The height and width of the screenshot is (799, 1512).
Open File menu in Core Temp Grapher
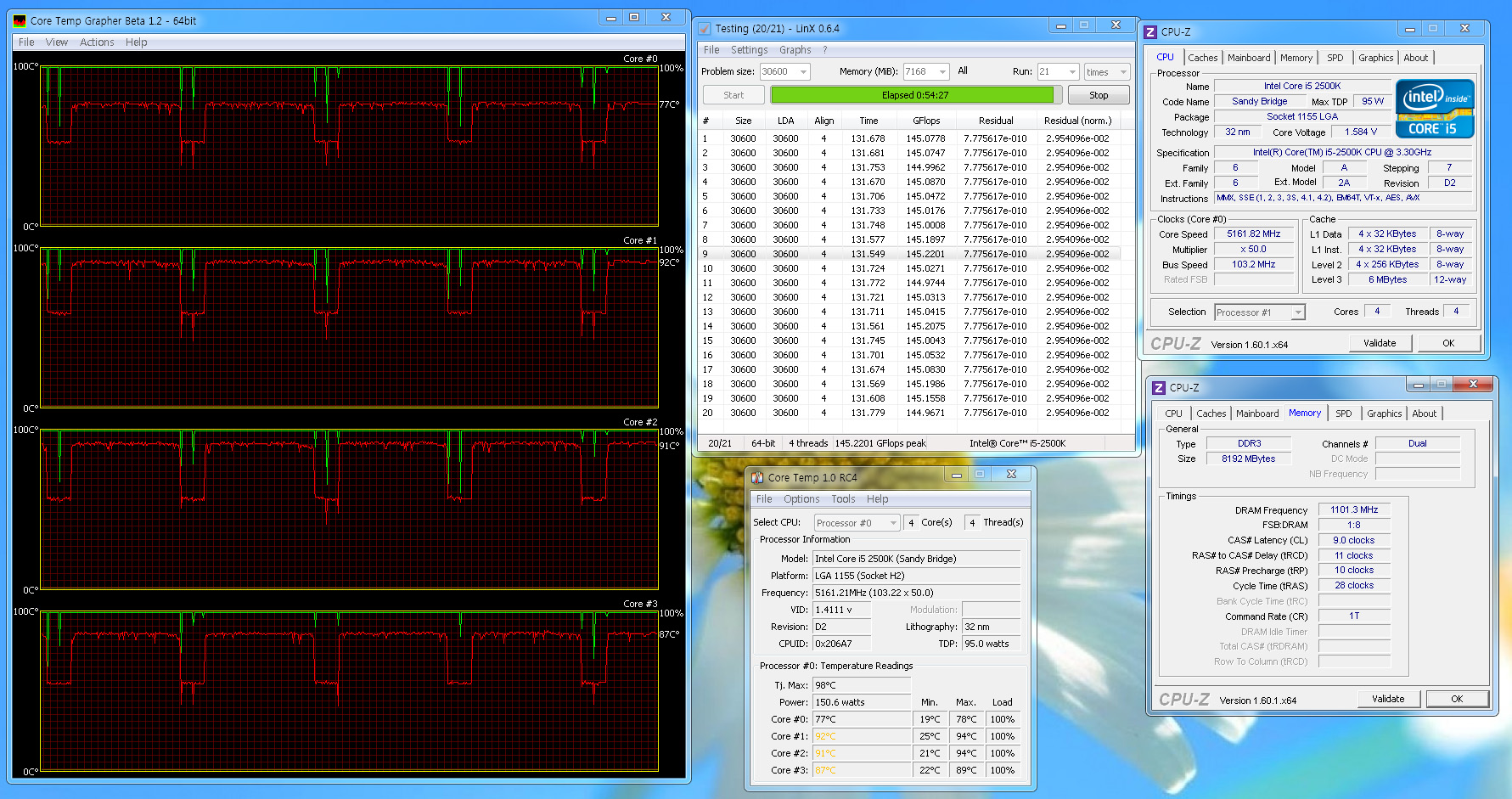coord(26,42)
